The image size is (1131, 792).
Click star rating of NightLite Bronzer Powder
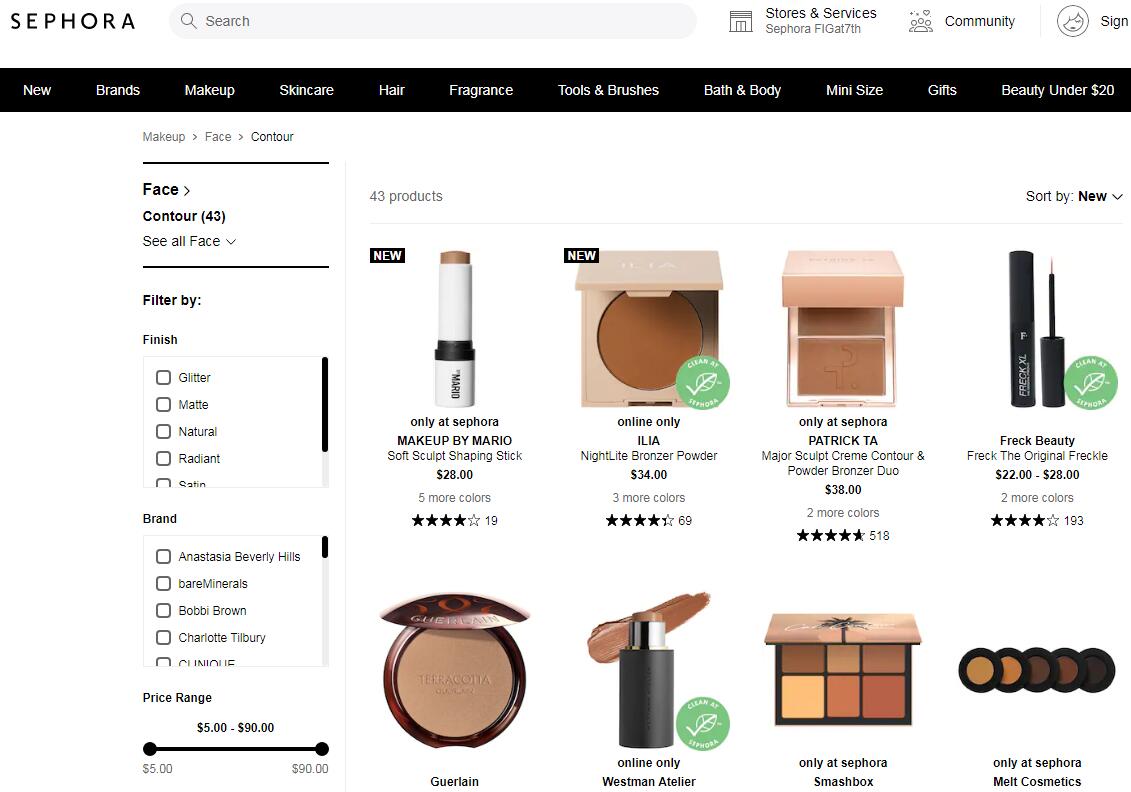pos(640,520)
